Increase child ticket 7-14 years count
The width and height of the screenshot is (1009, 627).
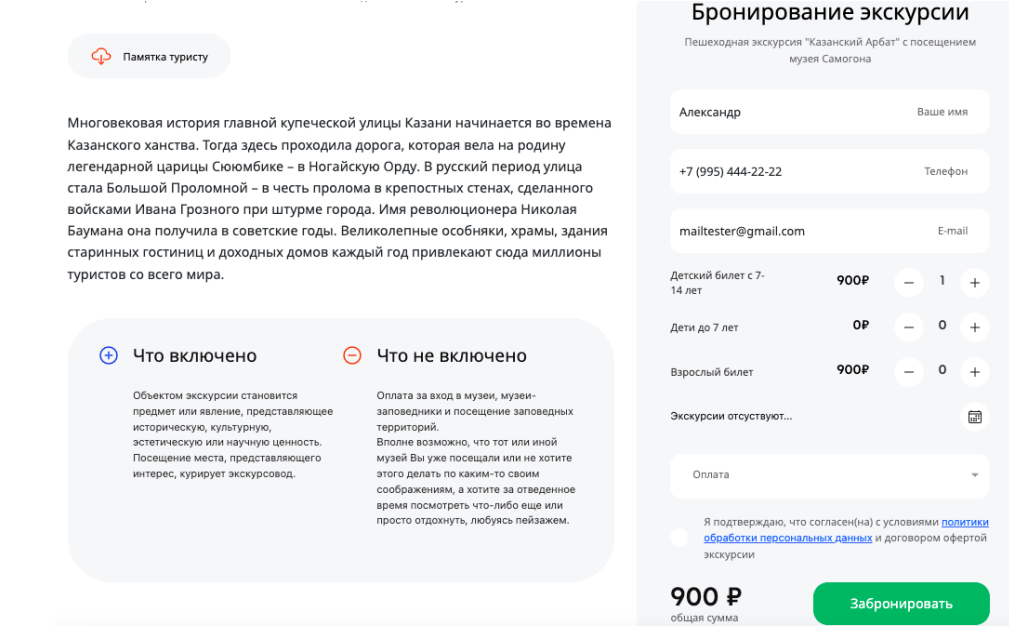974,283
